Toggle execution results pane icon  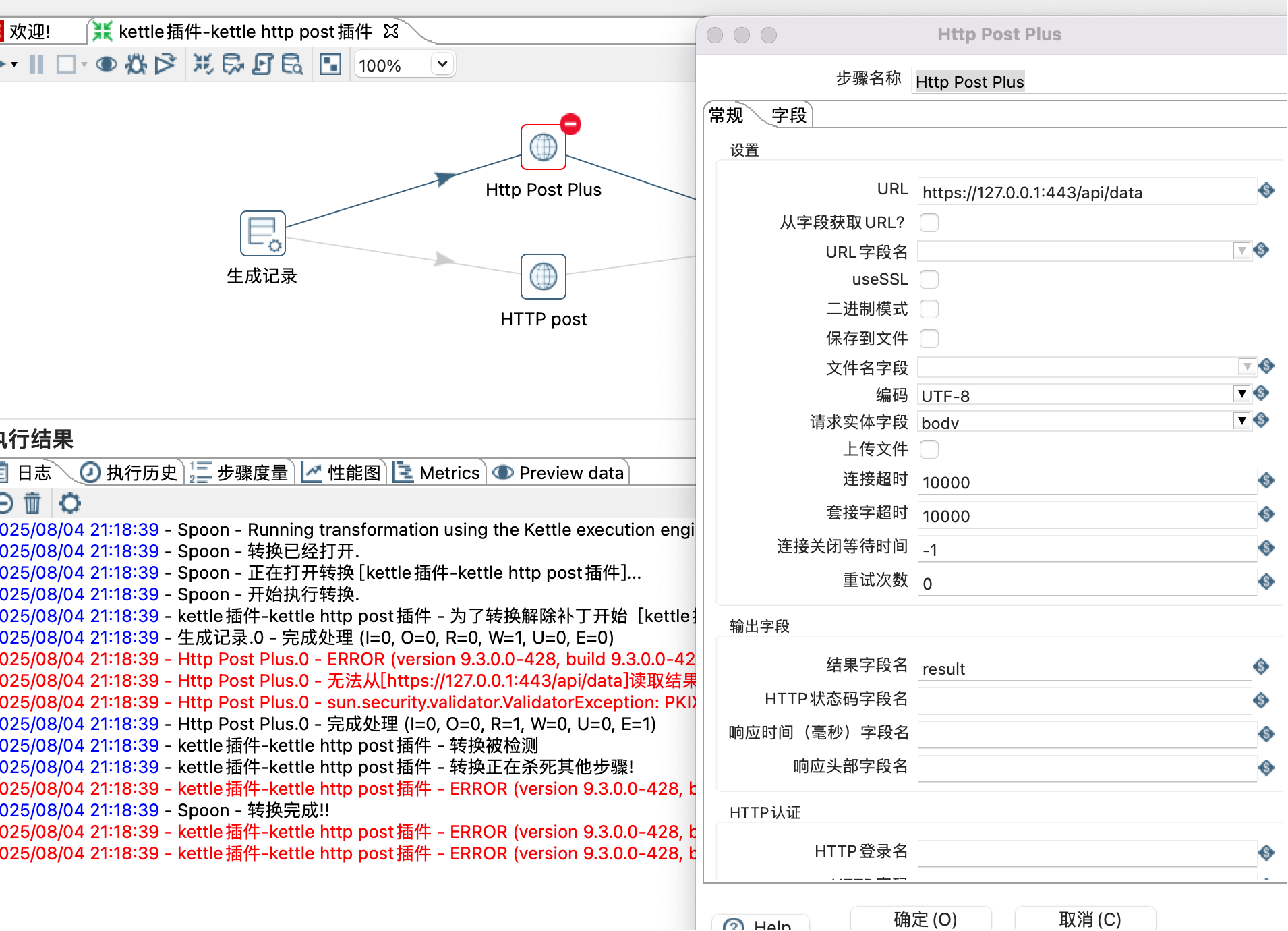(330, 65)
